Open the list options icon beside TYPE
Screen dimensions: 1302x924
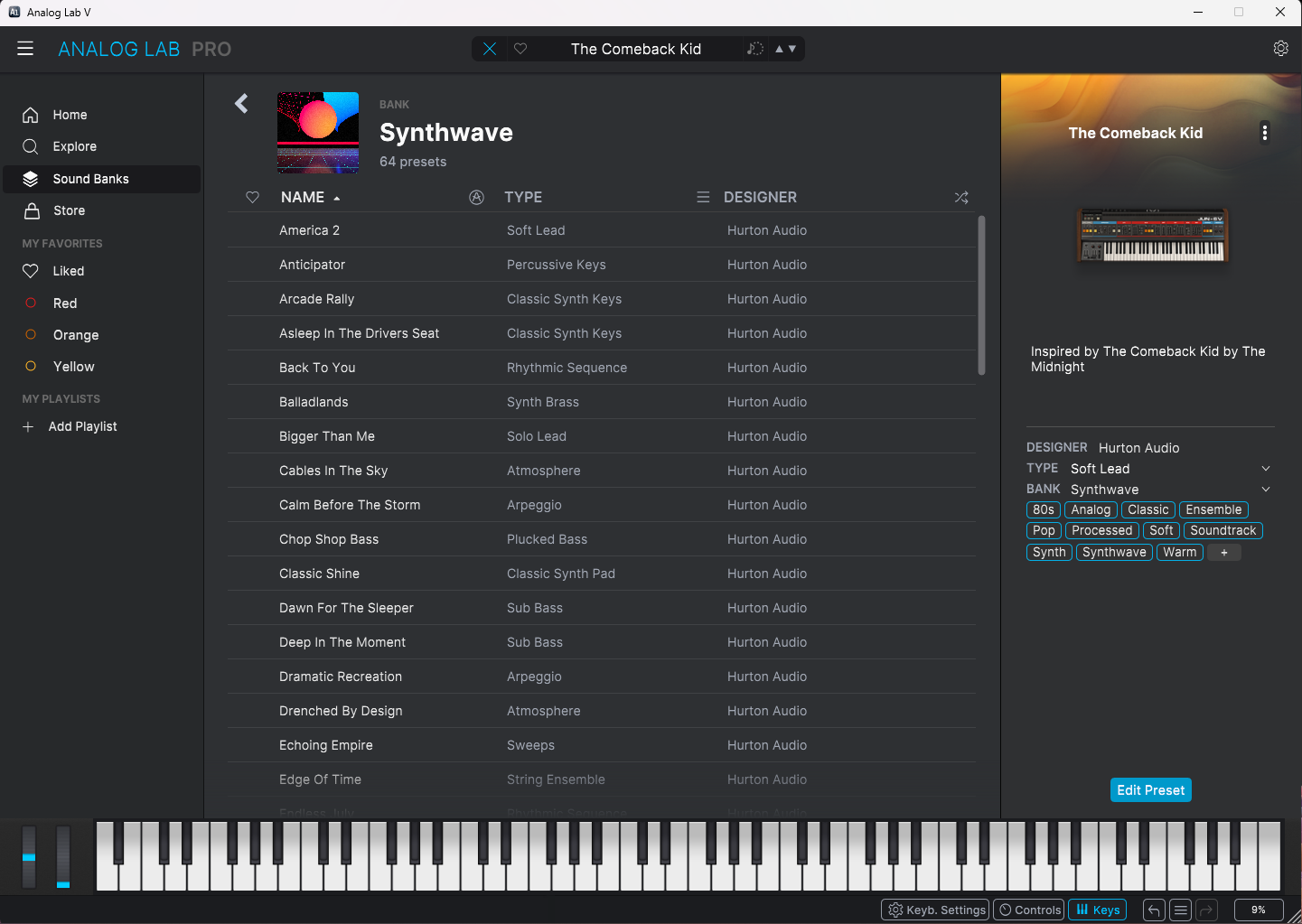tap(703, 197)
